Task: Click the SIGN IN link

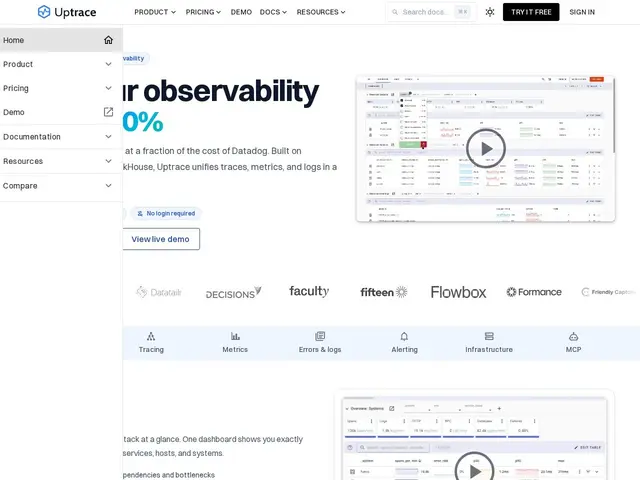Action: [582, 12]
